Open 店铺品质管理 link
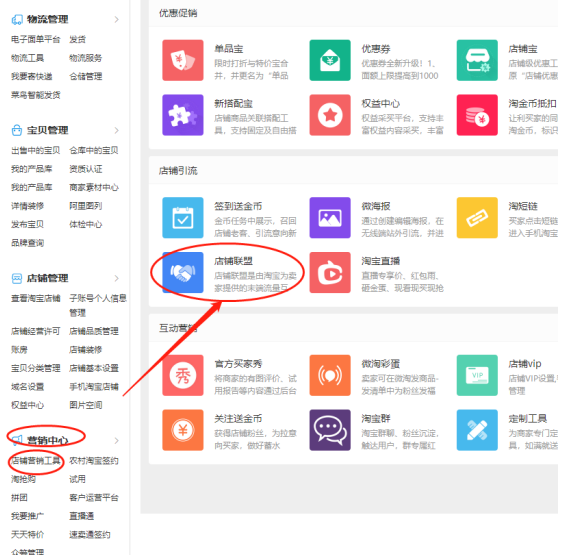The width and height of the screenshot is (576, 555). tap(94, 331)
